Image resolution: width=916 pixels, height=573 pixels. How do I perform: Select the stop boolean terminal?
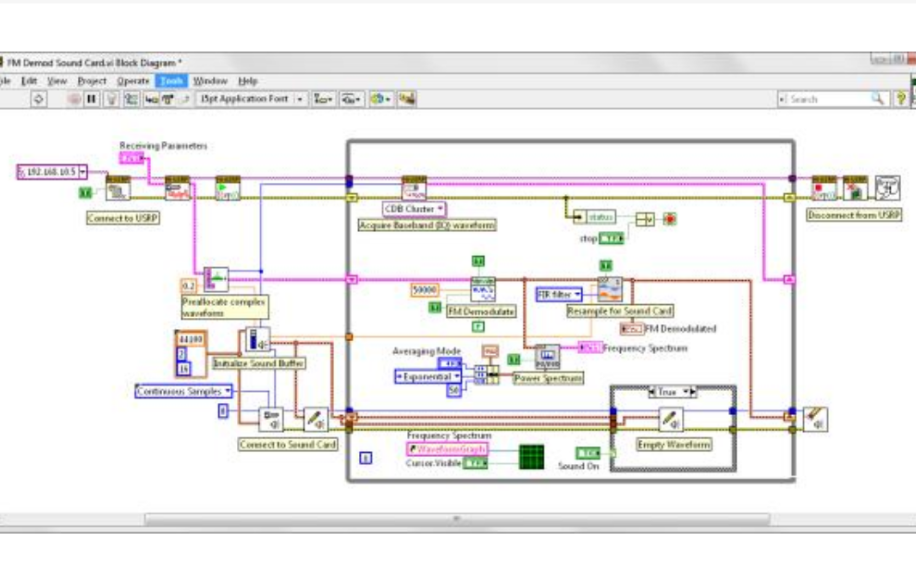[611, 238]
